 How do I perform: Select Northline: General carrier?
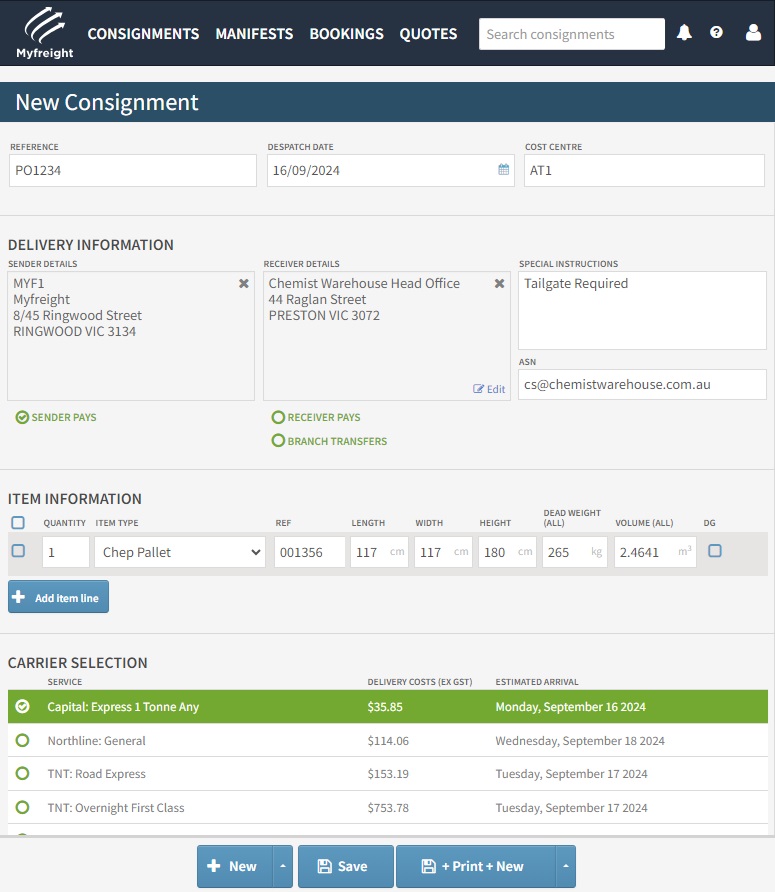pos(388,740)
